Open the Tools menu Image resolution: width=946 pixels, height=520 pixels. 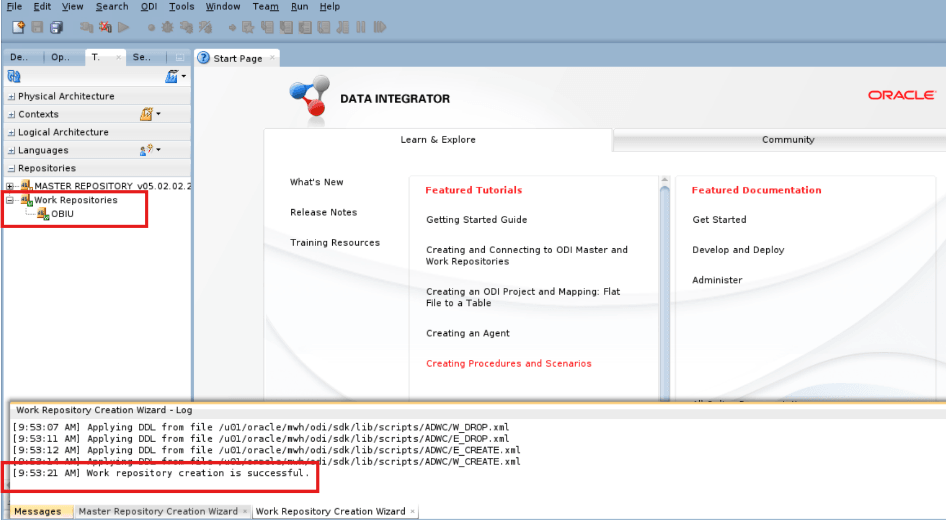click(182, 7)
